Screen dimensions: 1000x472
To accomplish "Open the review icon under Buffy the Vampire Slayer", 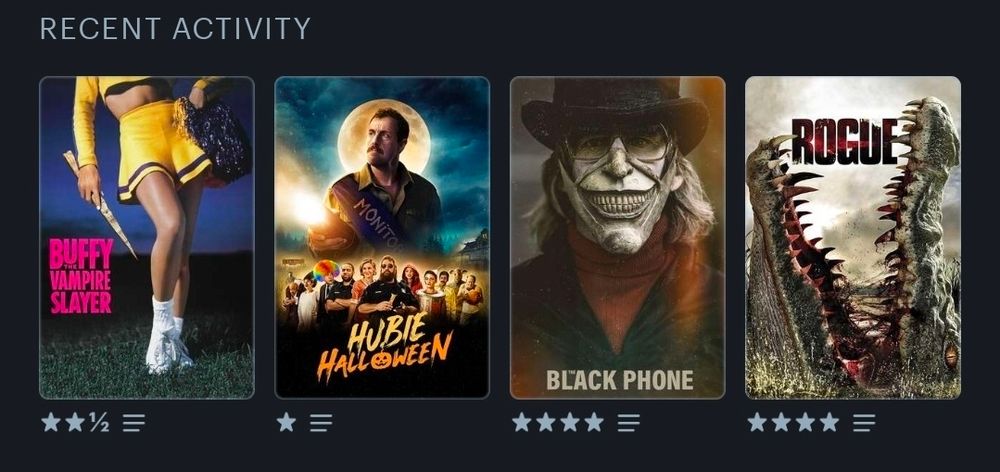I will [x=134, y=422].
